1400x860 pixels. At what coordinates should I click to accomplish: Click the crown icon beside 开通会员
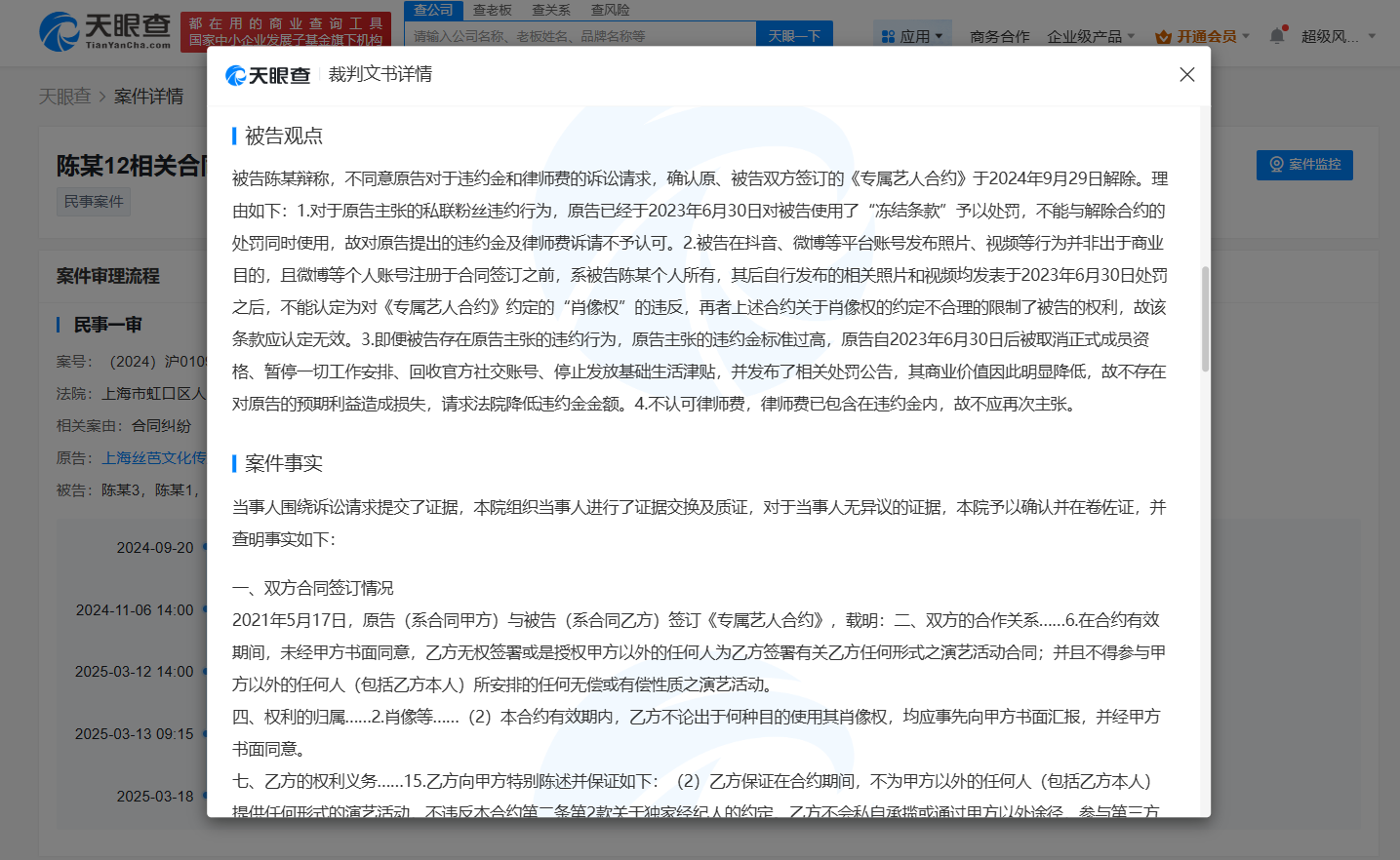(x=1161, y=35)
